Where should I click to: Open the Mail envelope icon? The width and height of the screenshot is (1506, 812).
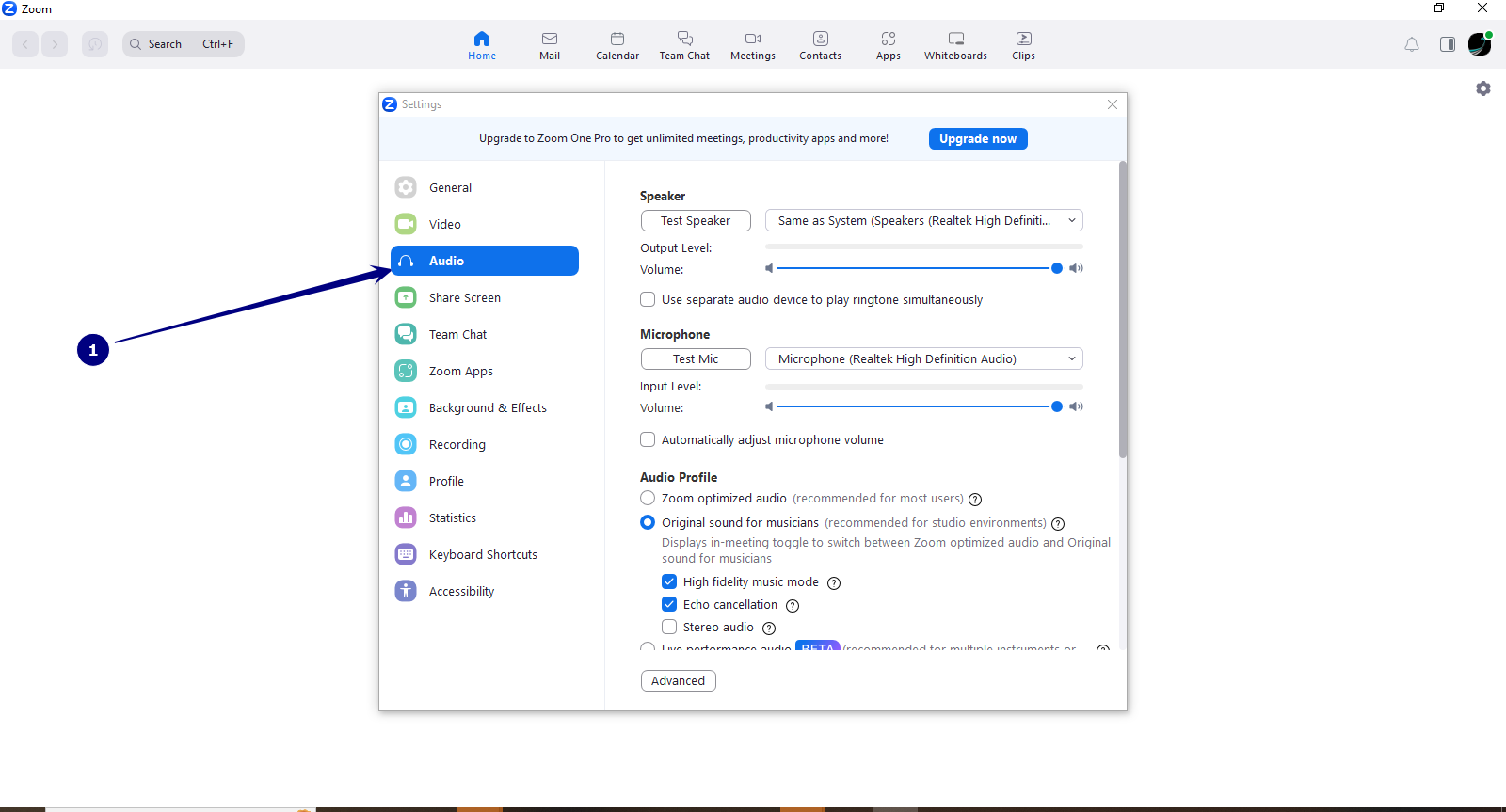click(550, 39)
